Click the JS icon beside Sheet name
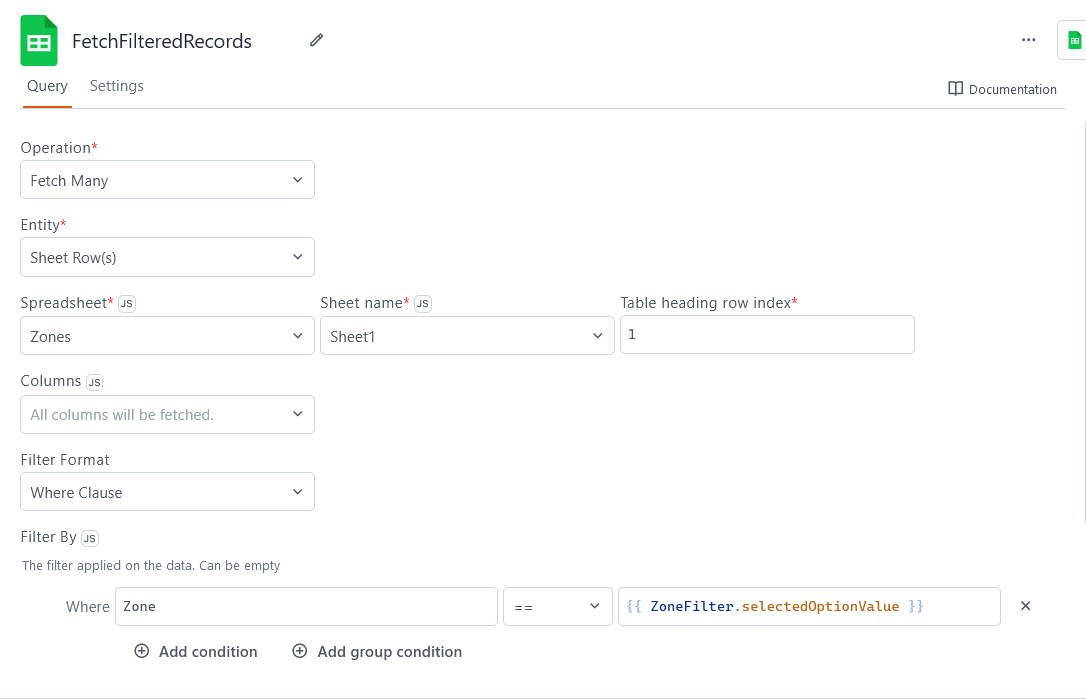Viewport: 1086px width, 699px height. (422, 302)
